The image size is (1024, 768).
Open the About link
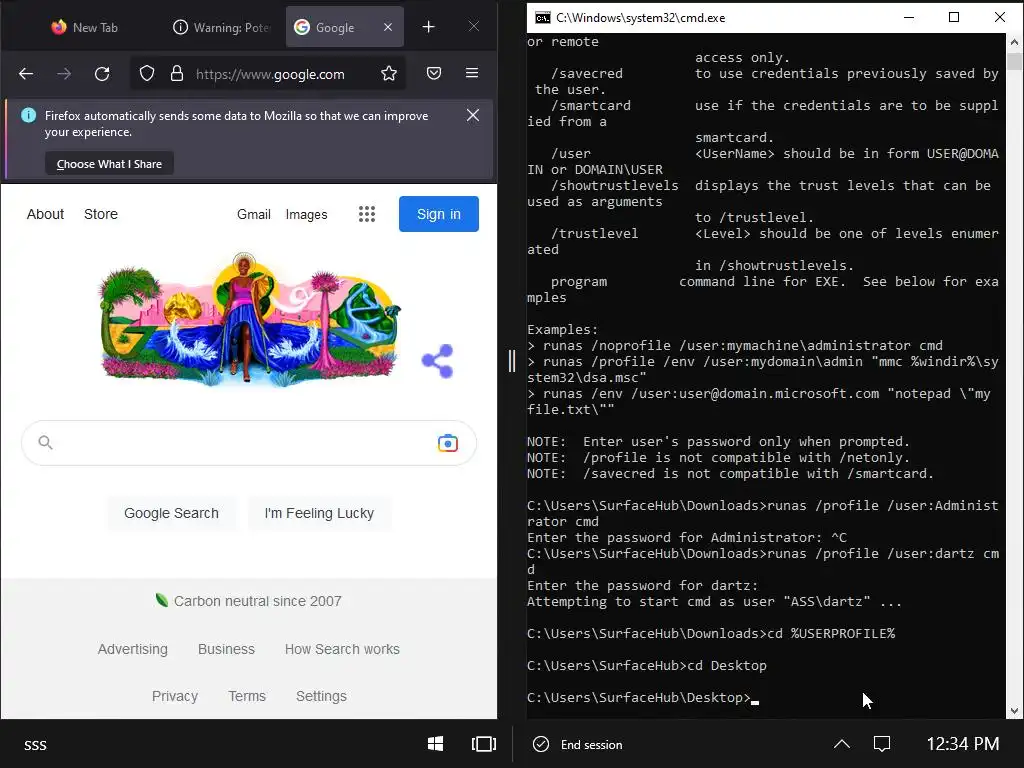click(45, 214)
